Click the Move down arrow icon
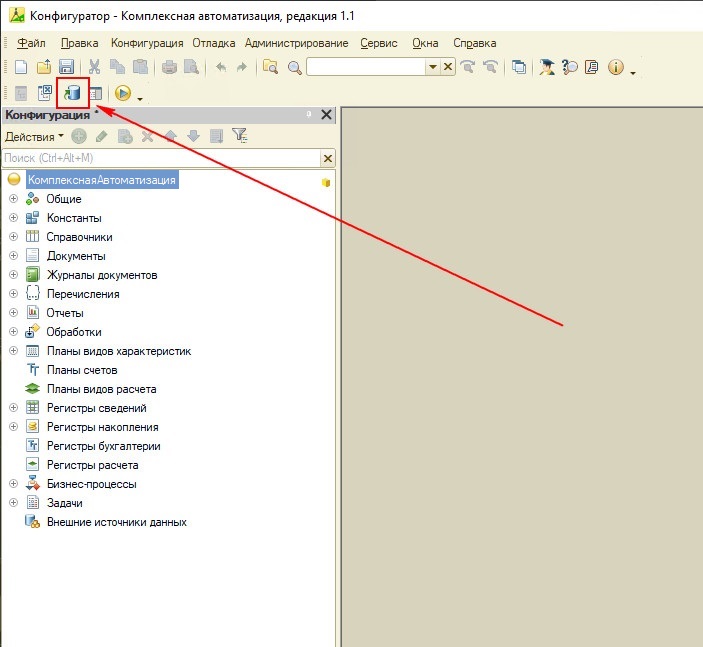 [193, 136]
